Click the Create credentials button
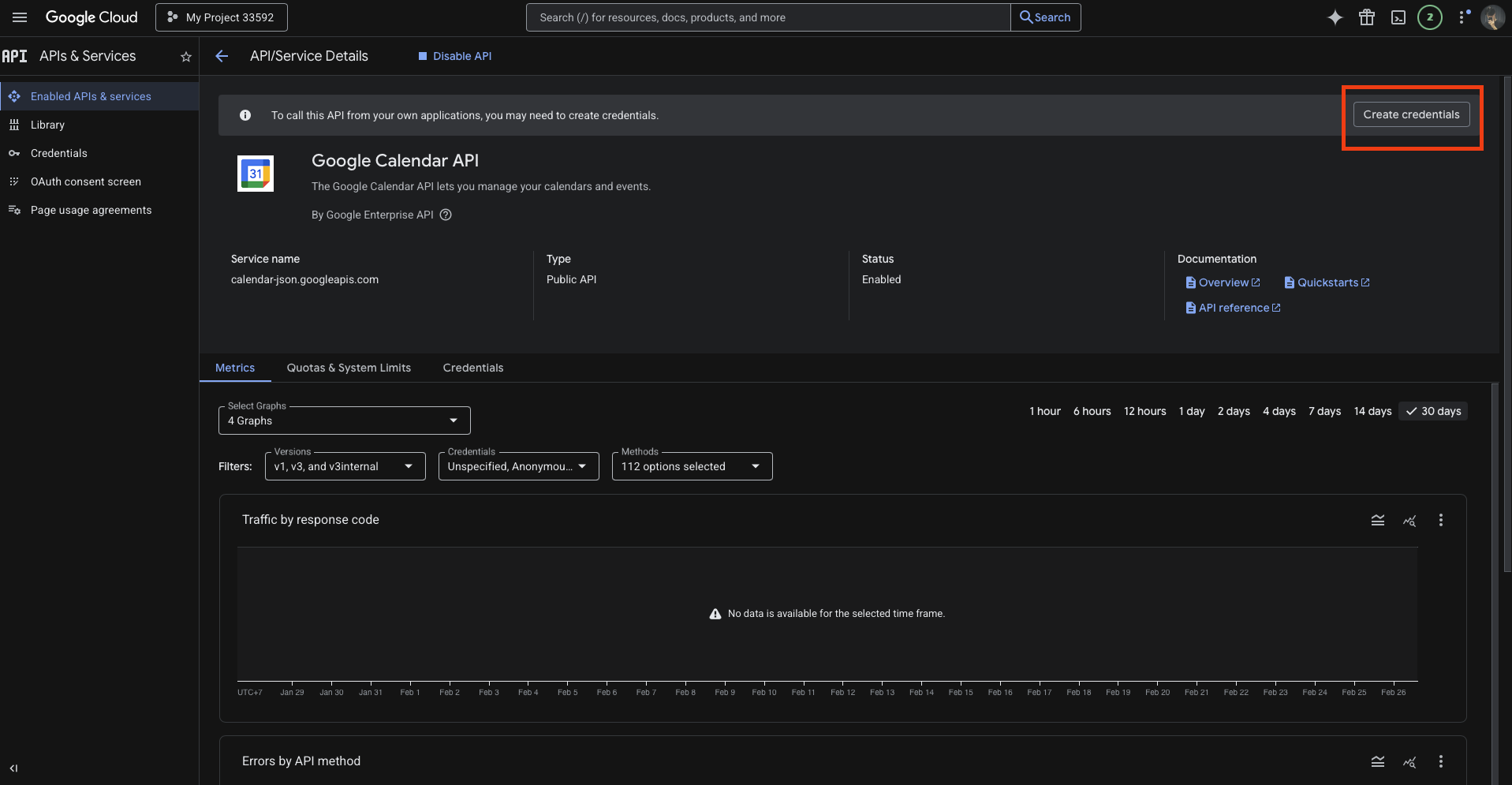 tap(1411, 114)
